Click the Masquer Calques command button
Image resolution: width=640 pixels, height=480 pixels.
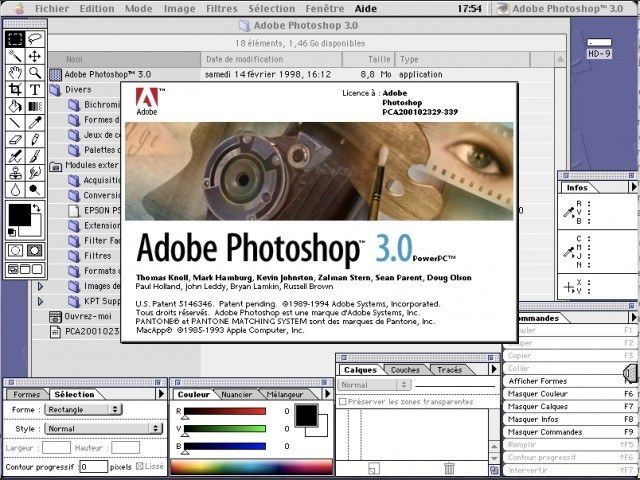(570, 407)
